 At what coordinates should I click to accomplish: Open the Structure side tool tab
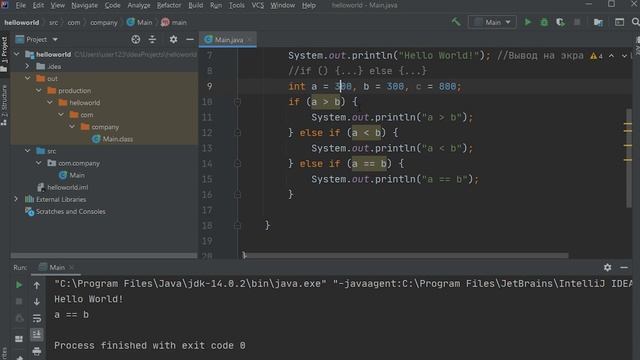click(4, 105)
